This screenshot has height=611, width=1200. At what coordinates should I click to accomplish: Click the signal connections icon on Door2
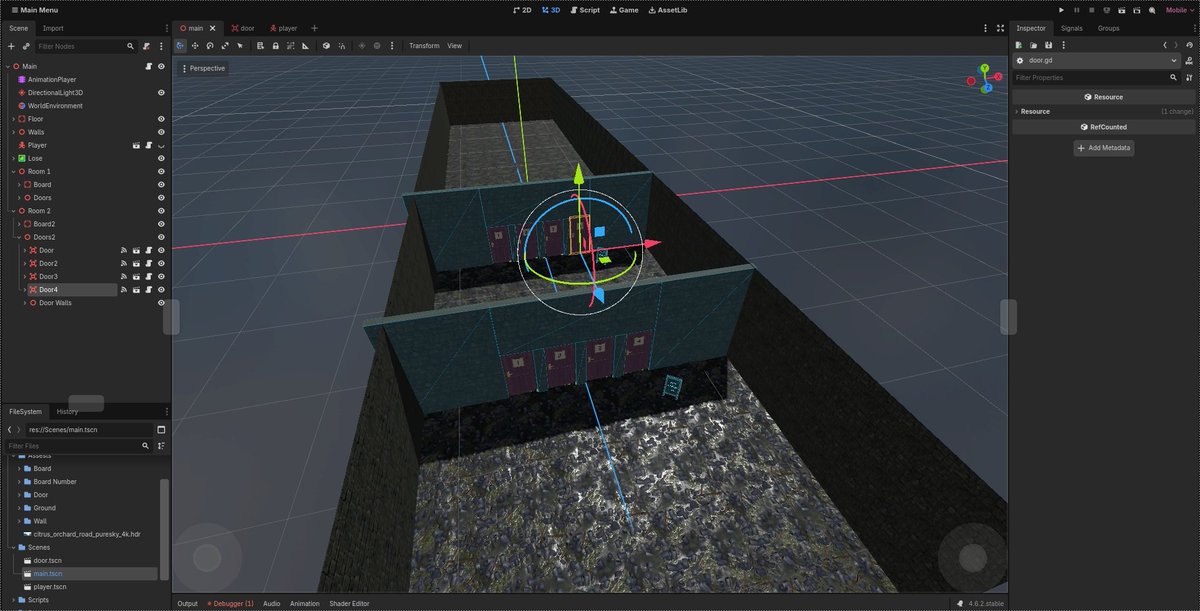point(124,263)
